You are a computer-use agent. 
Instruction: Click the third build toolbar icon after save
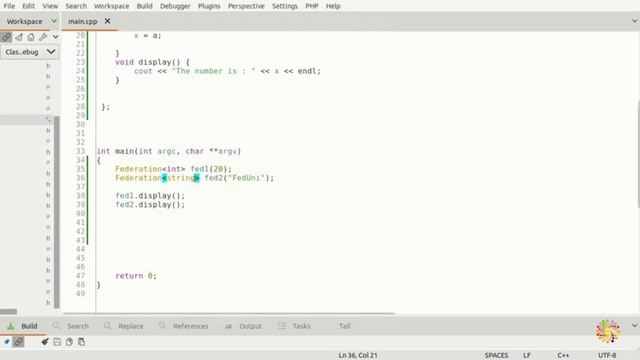pyautogui.click(x=69, y=342)
